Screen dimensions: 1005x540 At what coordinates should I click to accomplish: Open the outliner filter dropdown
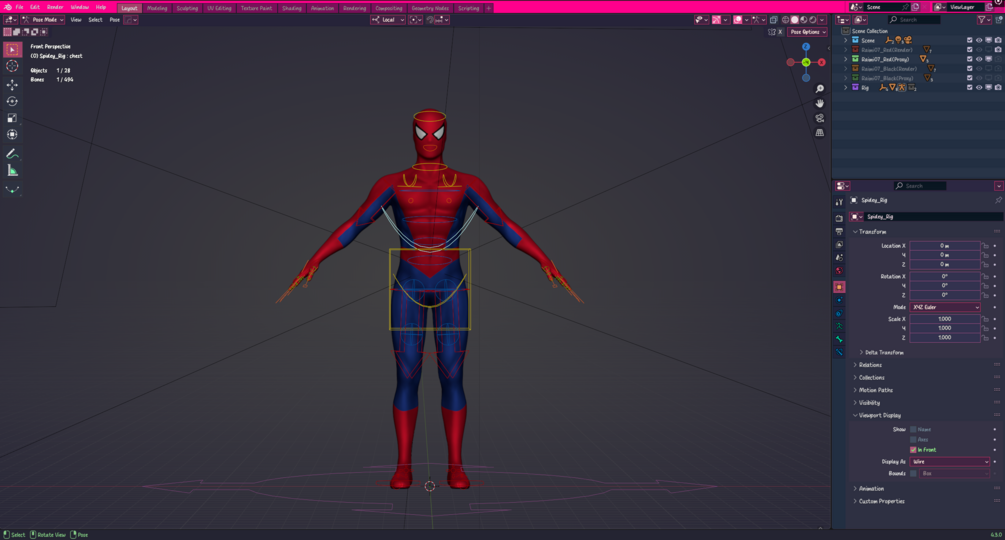coord(983,20)
